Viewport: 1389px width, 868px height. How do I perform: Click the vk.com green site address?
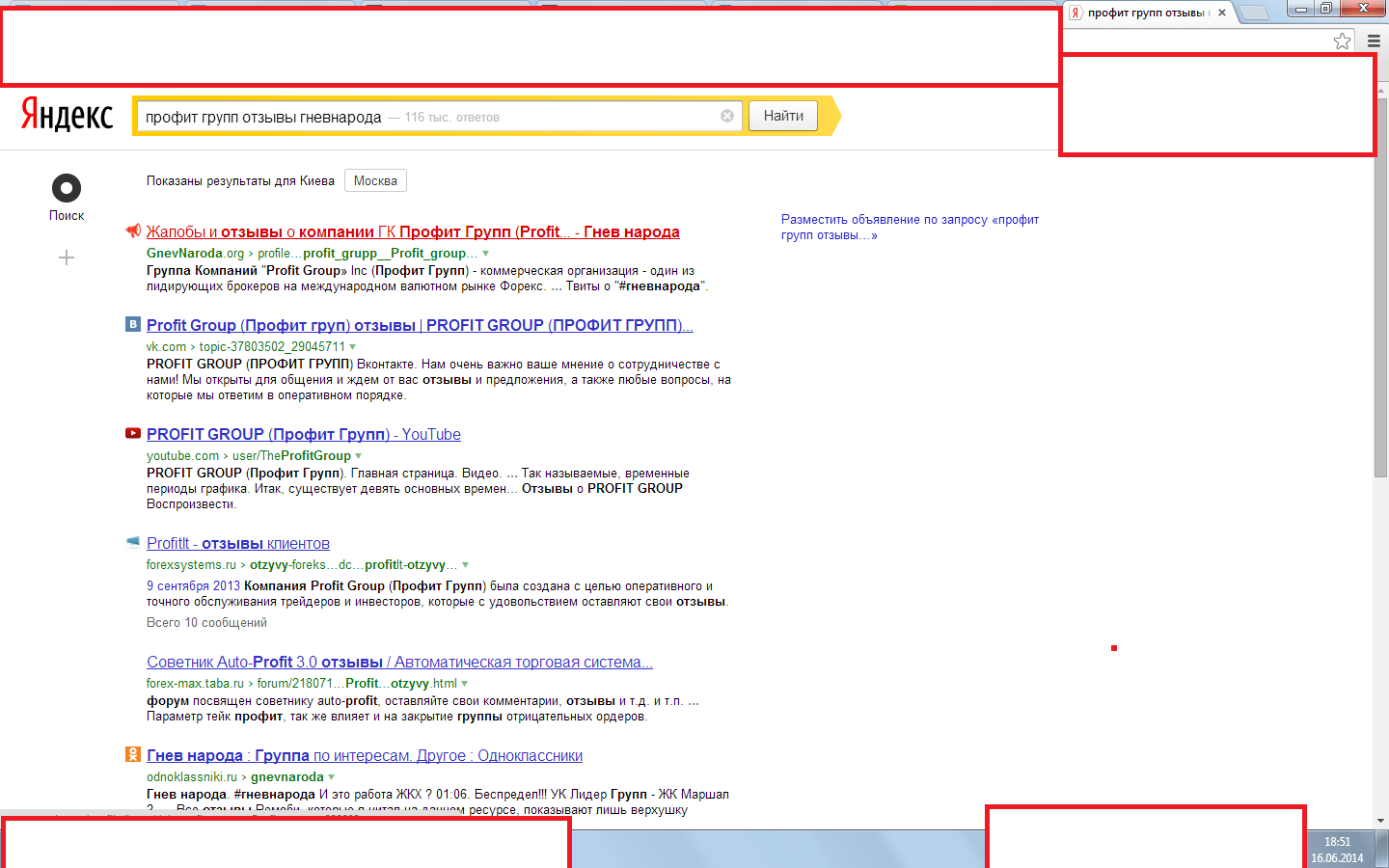[166, 346]
